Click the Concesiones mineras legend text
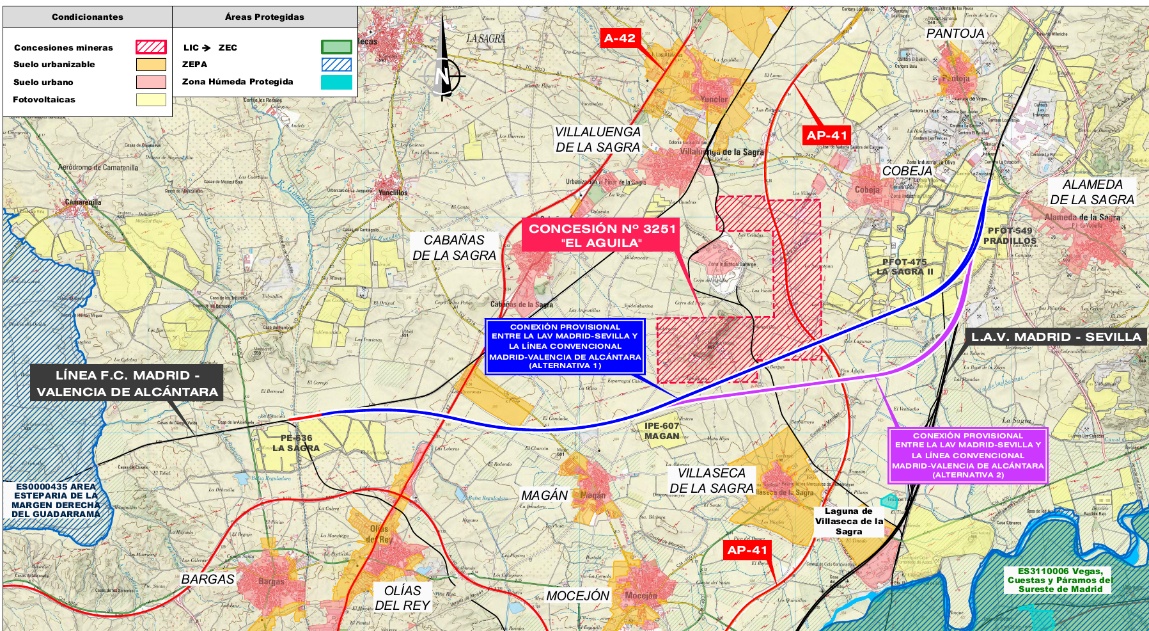Screen dimensions: 1149x631 click(63, 48)
